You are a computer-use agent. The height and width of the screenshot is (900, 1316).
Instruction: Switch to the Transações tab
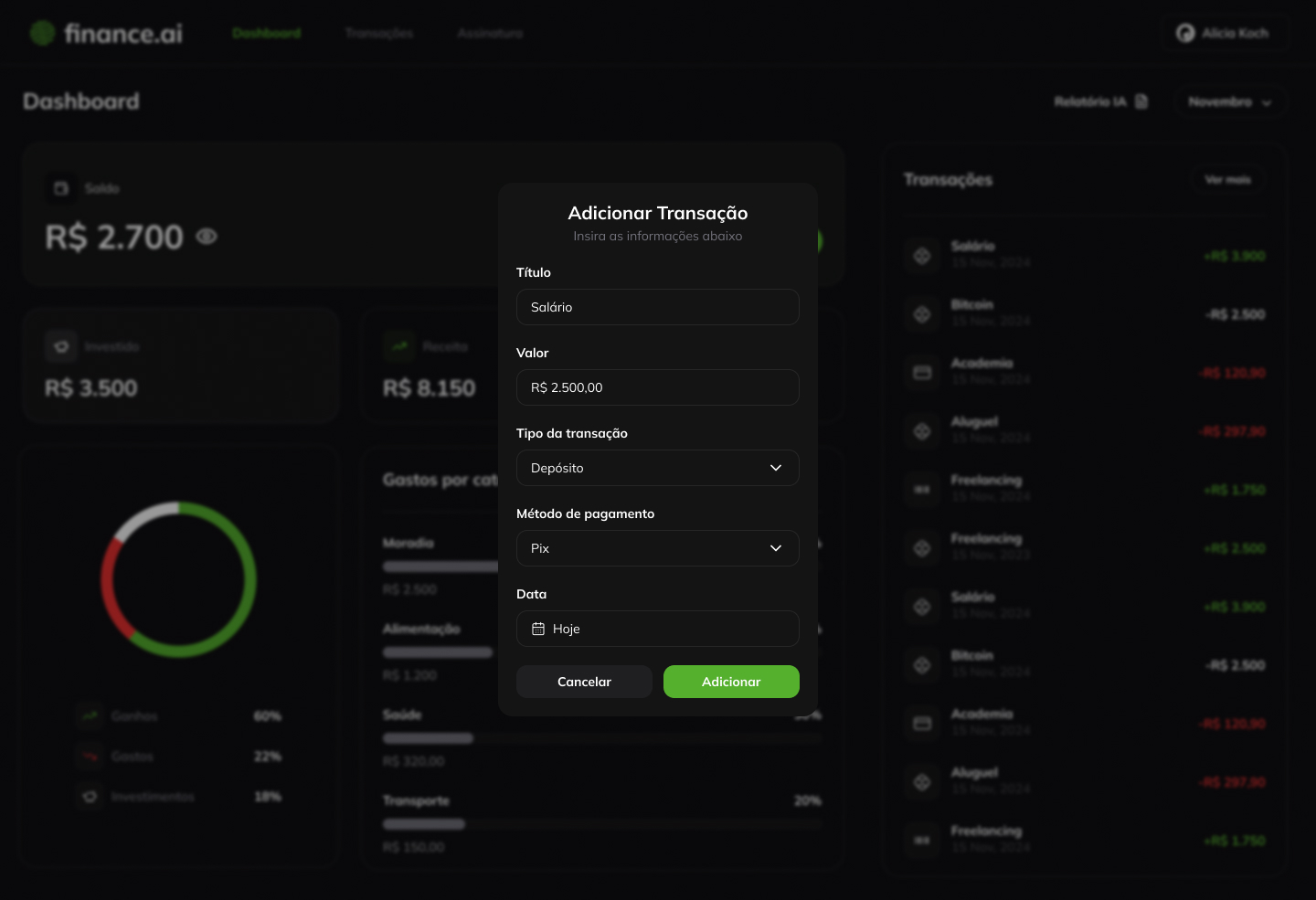[x=379, y=33]
